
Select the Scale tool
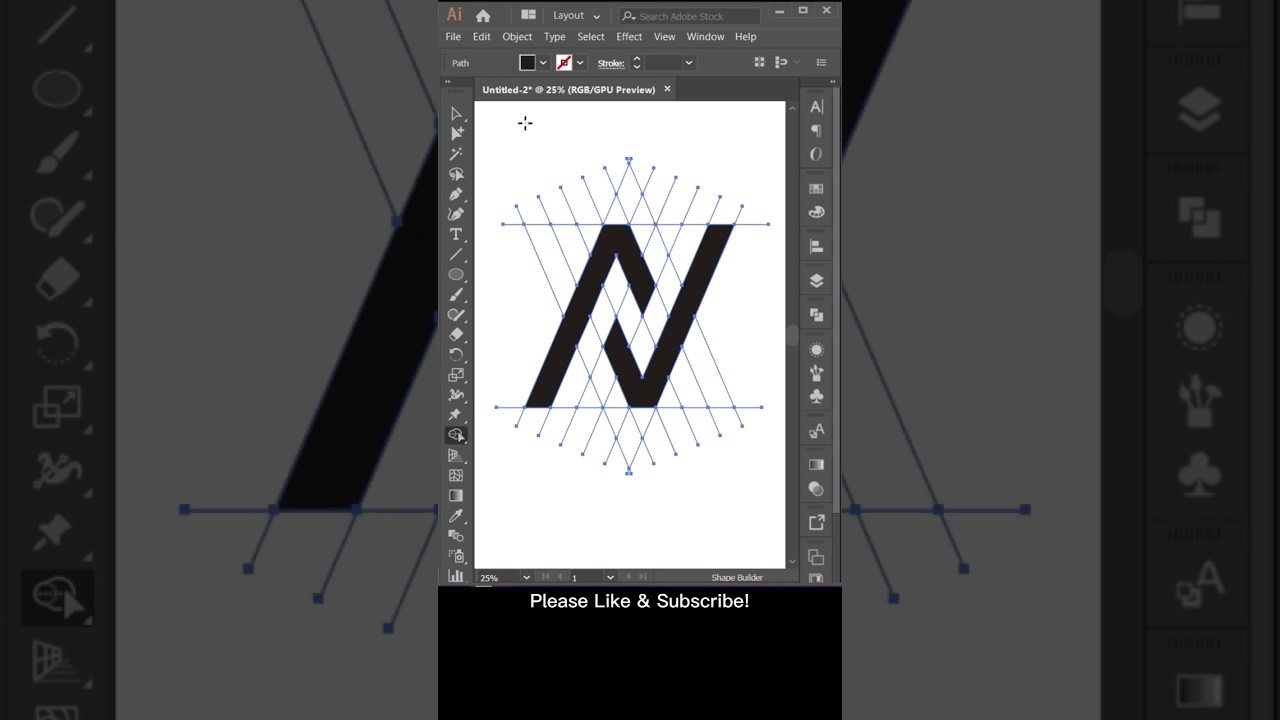456,375
